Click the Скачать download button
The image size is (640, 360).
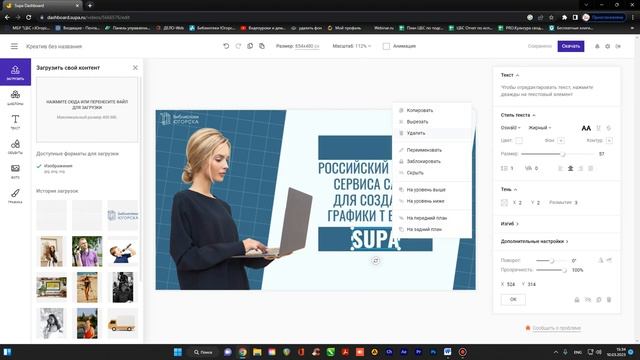coord(571,46)
